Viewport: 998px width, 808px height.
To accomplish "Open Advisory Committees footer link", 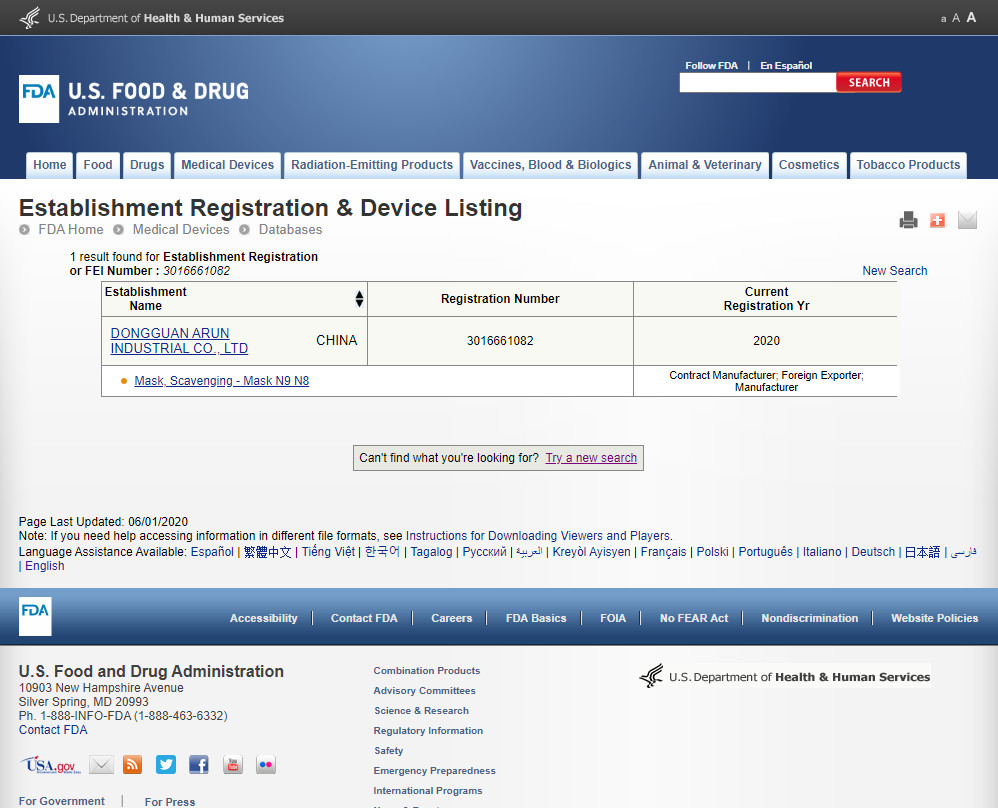I will [x=424, y=691].
